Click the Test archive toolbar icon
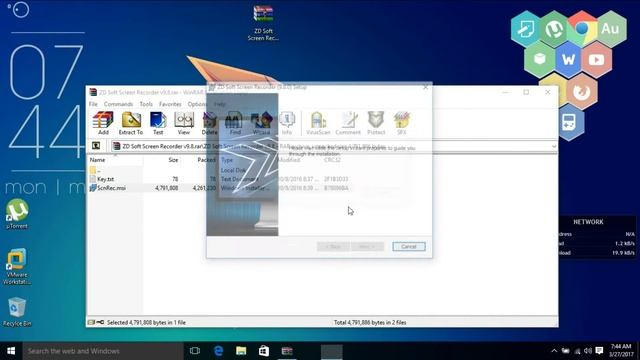The width and height of the screenshot is (640, 360). [158, 123]
